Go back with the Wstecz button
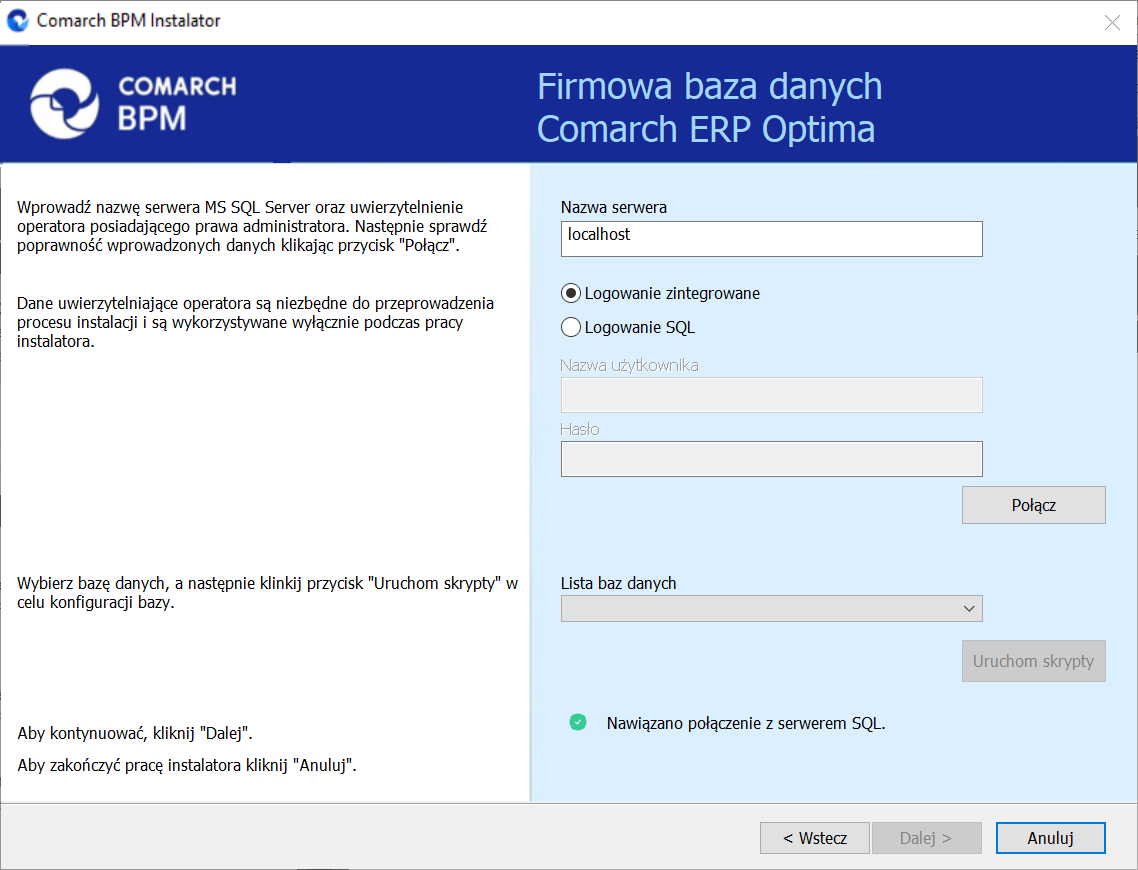 (x=814, y=838)
